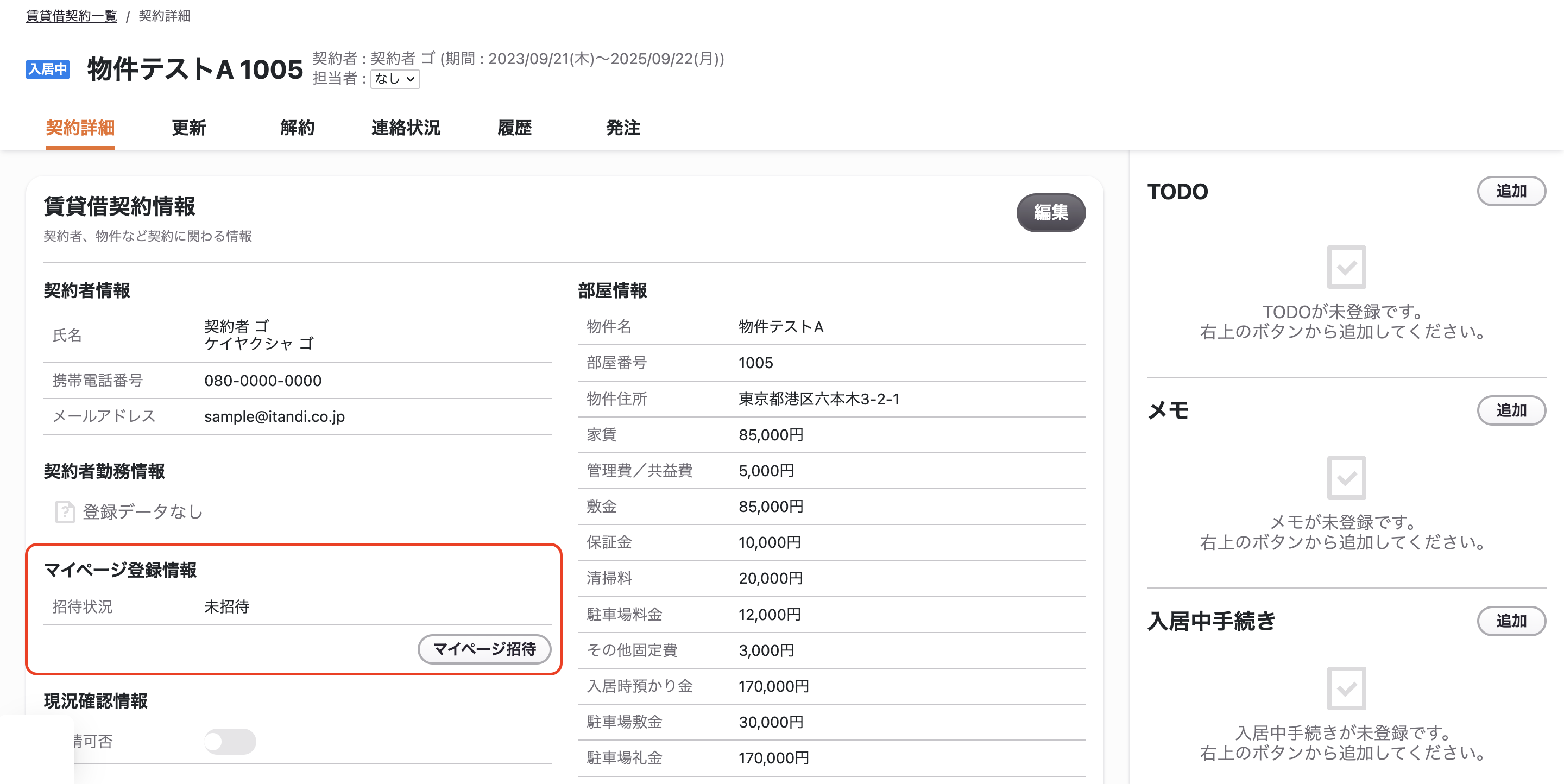Click the 氏名 value 契約者 ゴ
The width and height of the screenshot is (1564, 784).
[236, 326]
